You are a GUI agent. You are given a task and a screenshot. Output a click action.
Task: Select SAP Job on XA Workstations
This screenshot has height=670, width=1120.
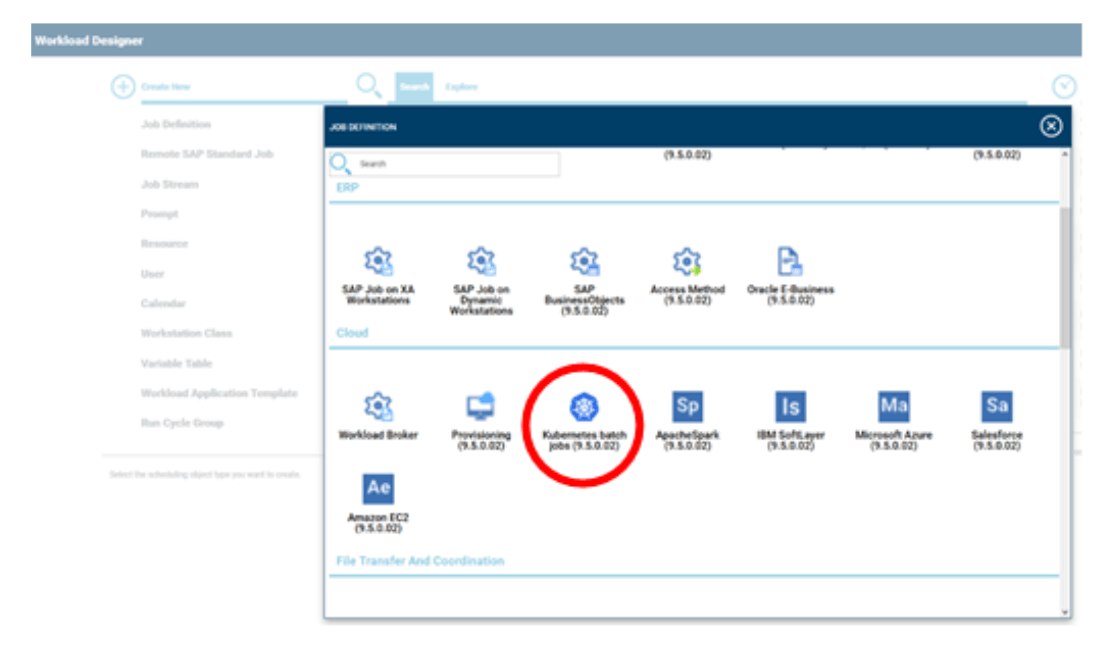click(378, 262)
